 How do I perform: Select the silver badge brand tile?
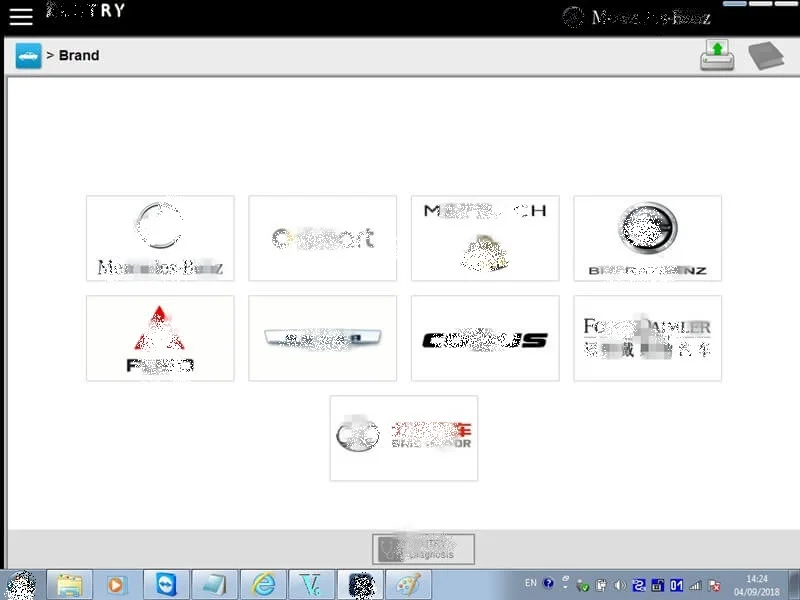pos(322,338)
